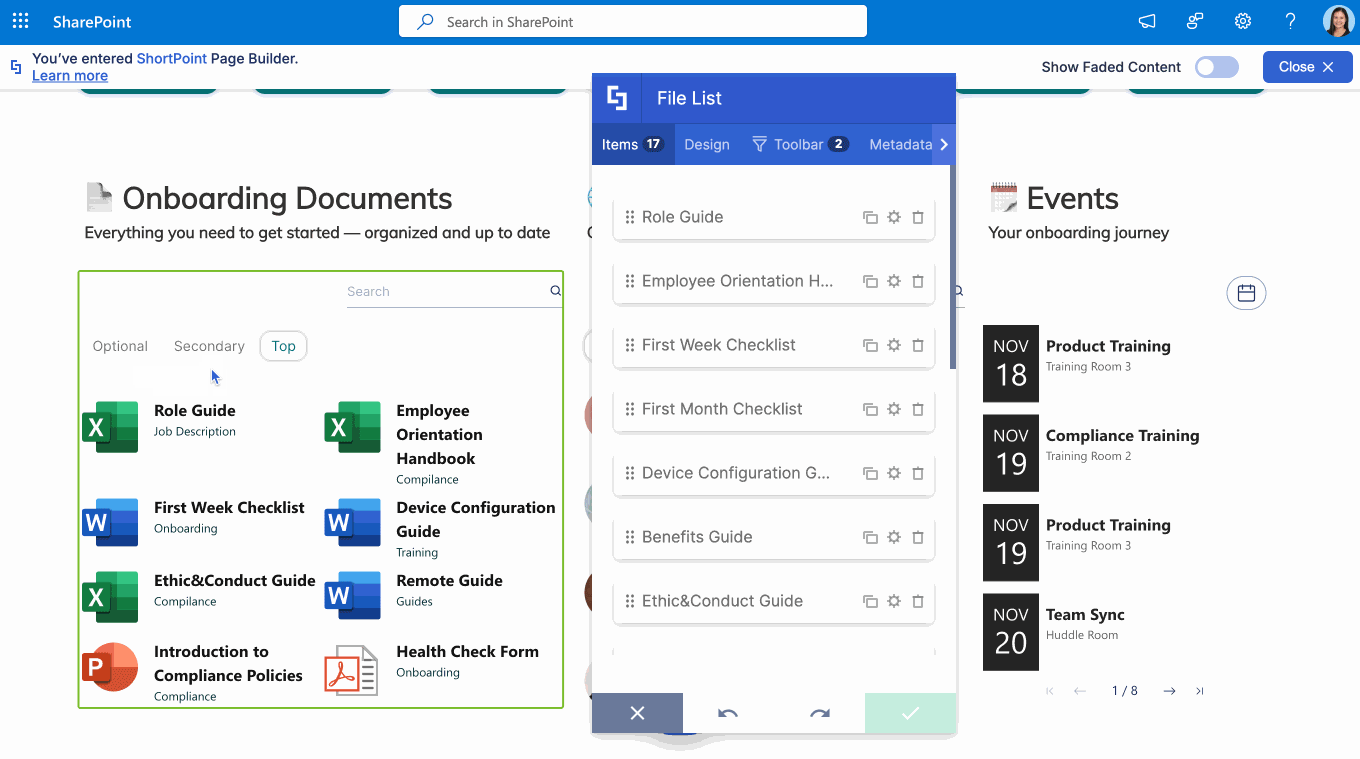Jump to last events page
The height and width of the screenshot is (759, 1360).
coord(1200,691)
